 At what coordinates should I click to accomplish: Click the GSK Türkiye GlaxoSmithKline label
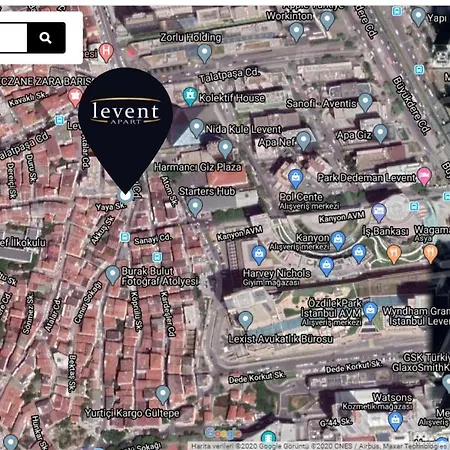(421, 362)
